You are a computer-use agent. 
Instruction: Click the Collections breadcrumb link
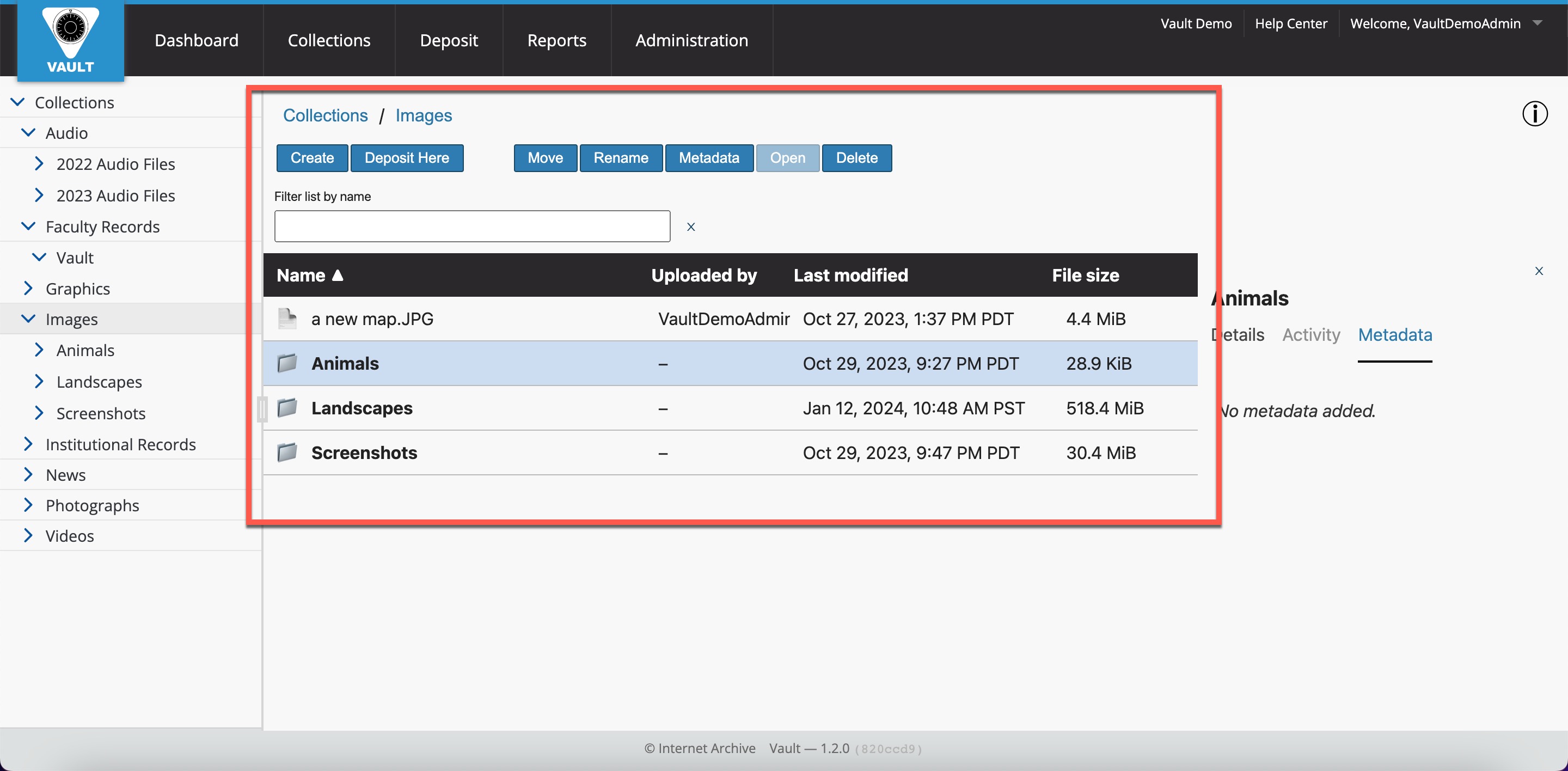[325, 115]
